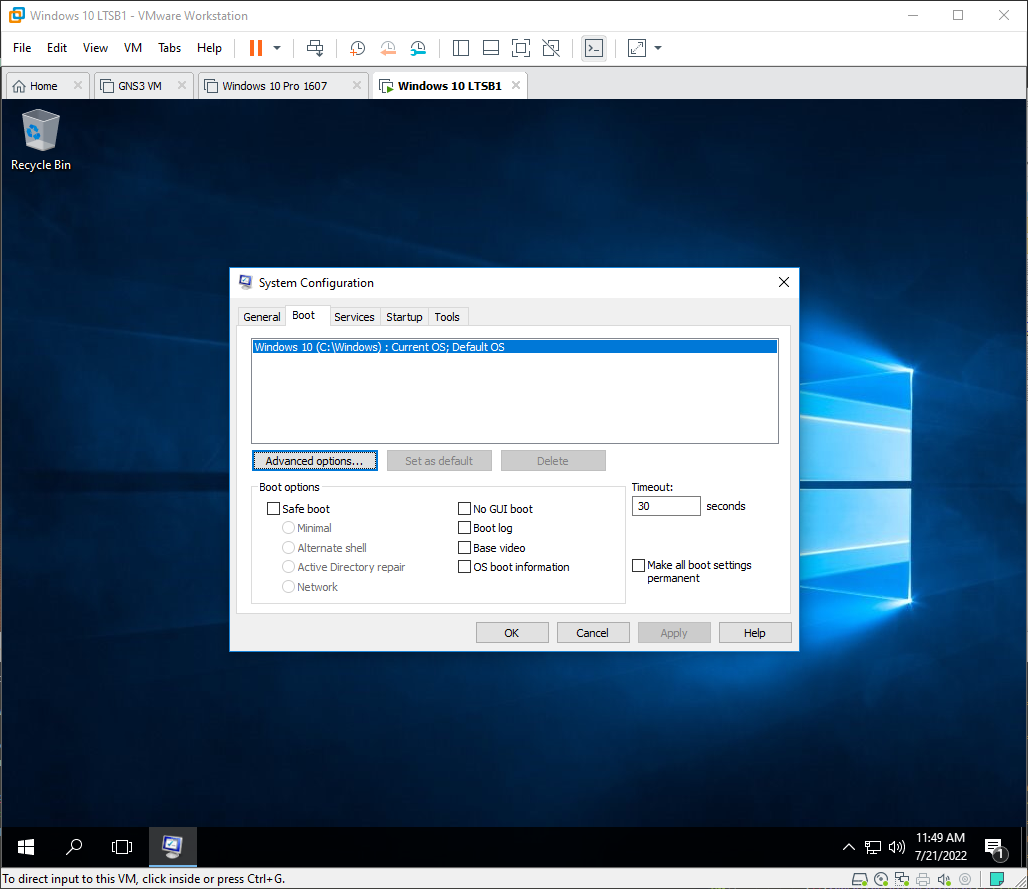Image resolution: width=1028 pixels, height=889 pixels.
Task: Open the stretch guest dropdown arrow
Action: [658, 48]
